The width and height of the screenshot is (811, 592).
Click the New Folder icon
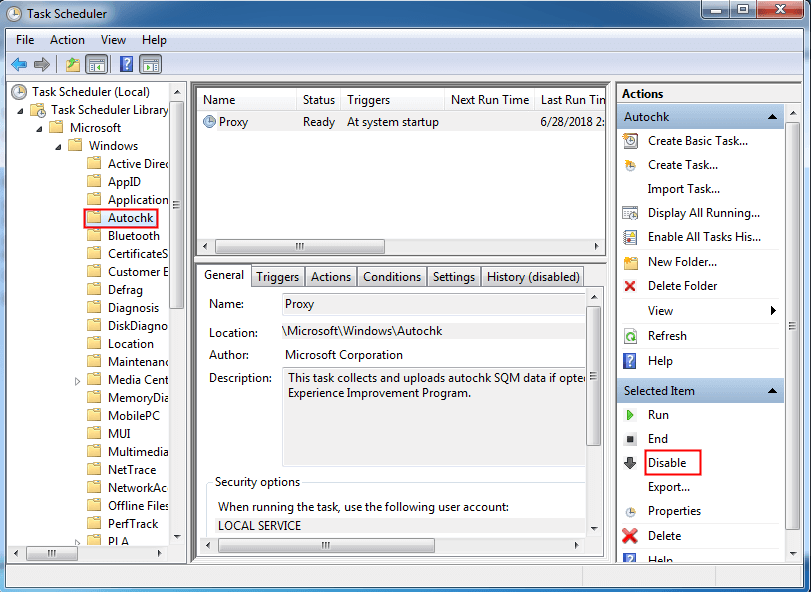pos(630,262)
